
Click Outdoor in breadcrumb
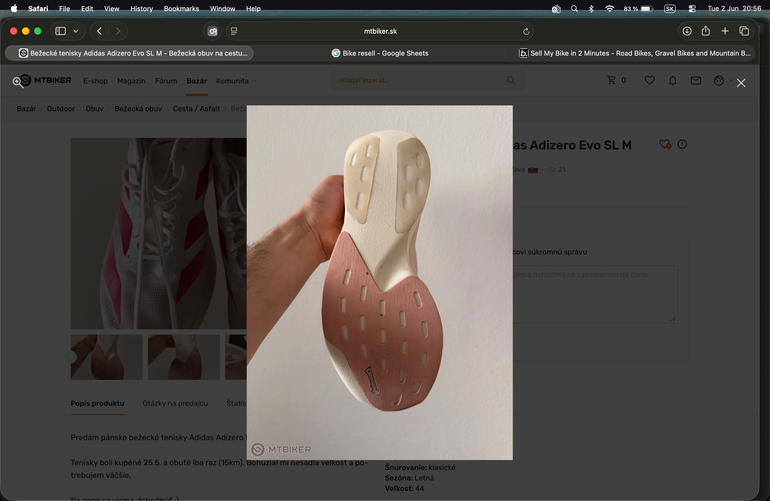pos(61,109)
